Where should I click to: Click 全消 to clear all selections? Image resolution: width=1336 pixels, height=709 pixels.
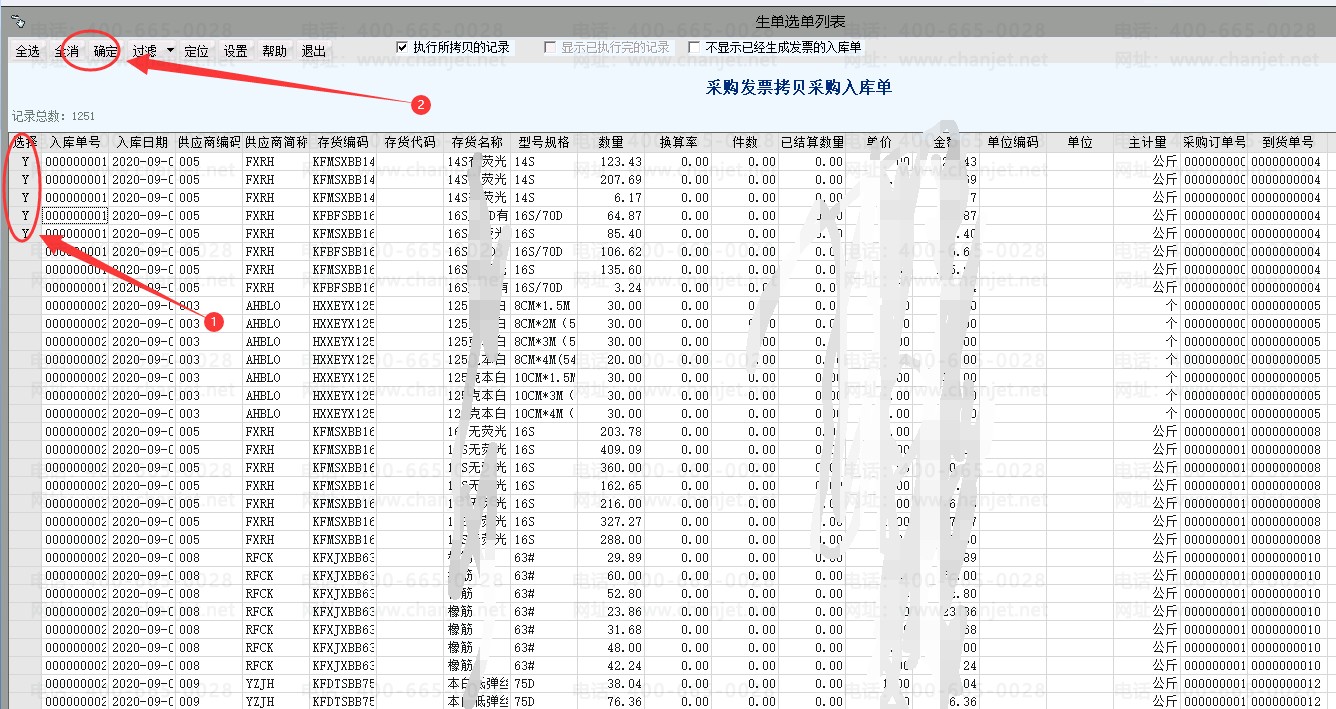pos(67,51)
